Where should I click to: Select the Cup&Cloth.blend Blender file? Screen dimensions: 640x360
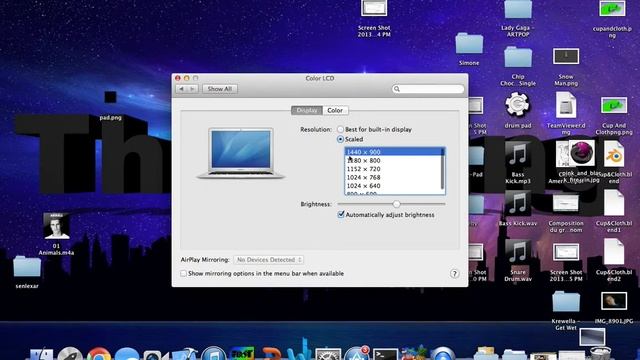click(614, 154)
